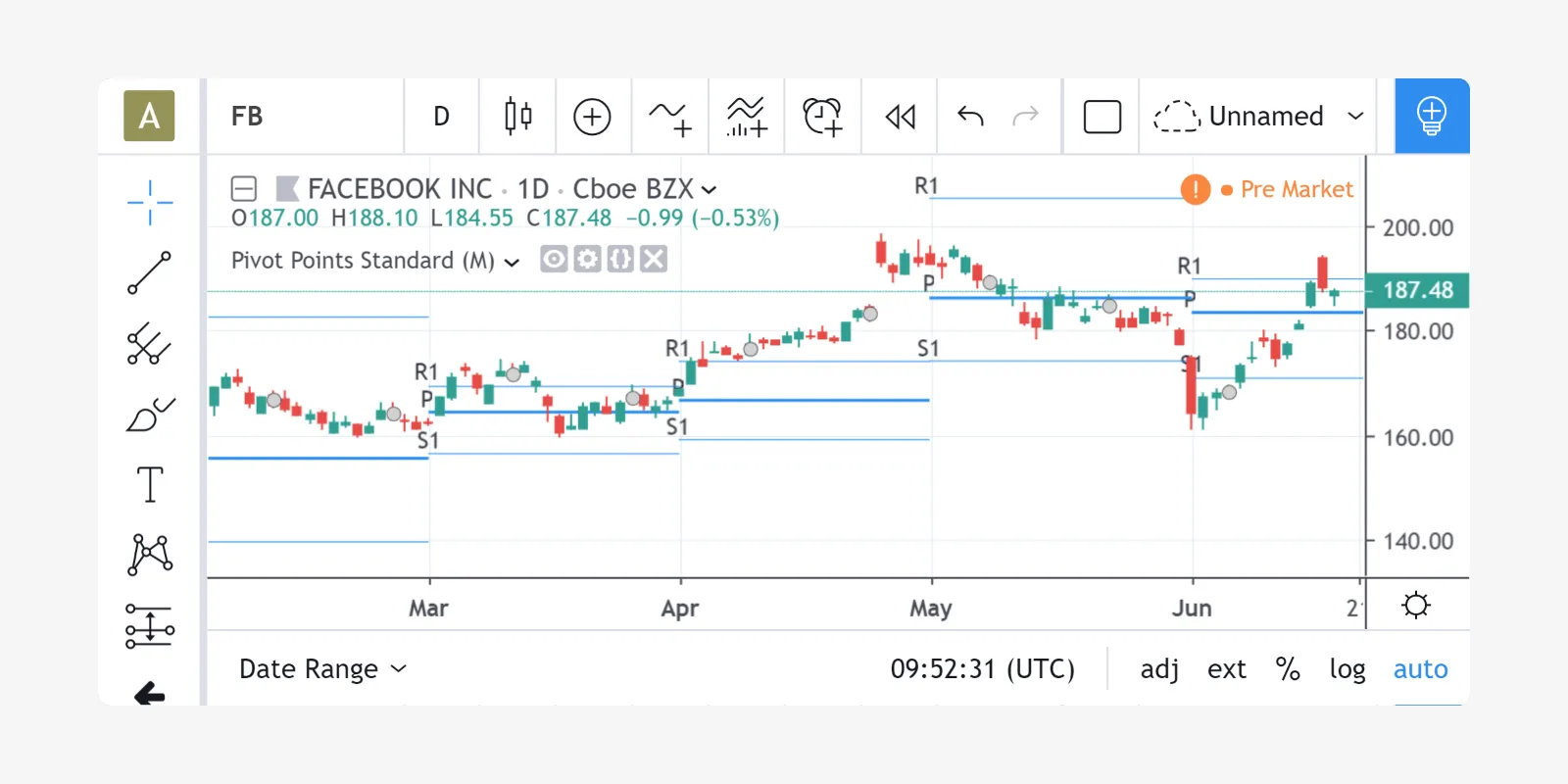Select the trend line drawing tool
The width and height of the screenshot is (1568, 784).
(150, 273)
